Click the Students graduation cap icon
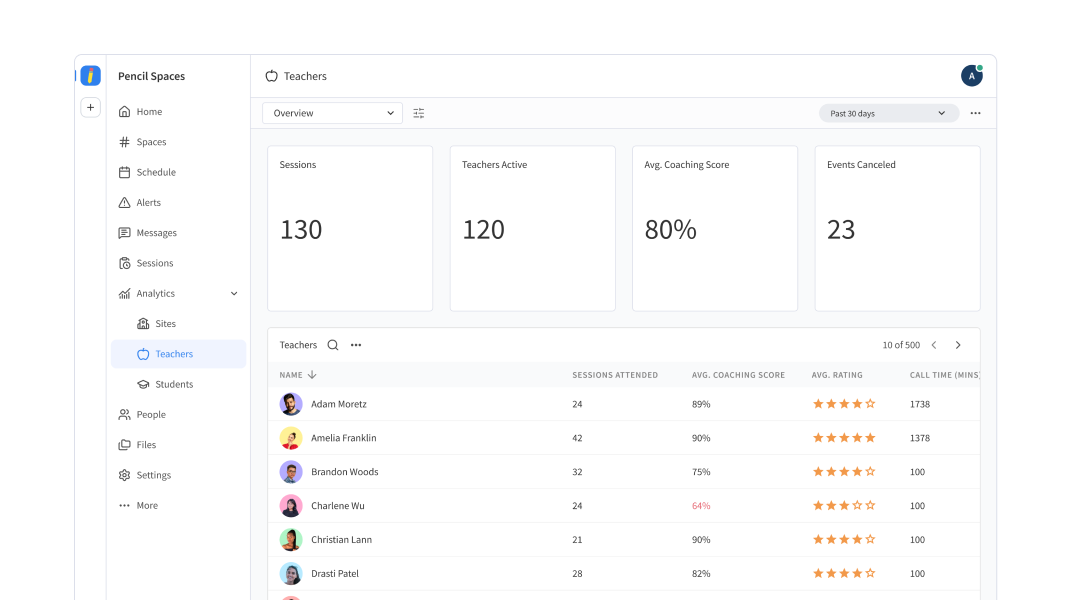1072x600 pixels. click(143, 384)
